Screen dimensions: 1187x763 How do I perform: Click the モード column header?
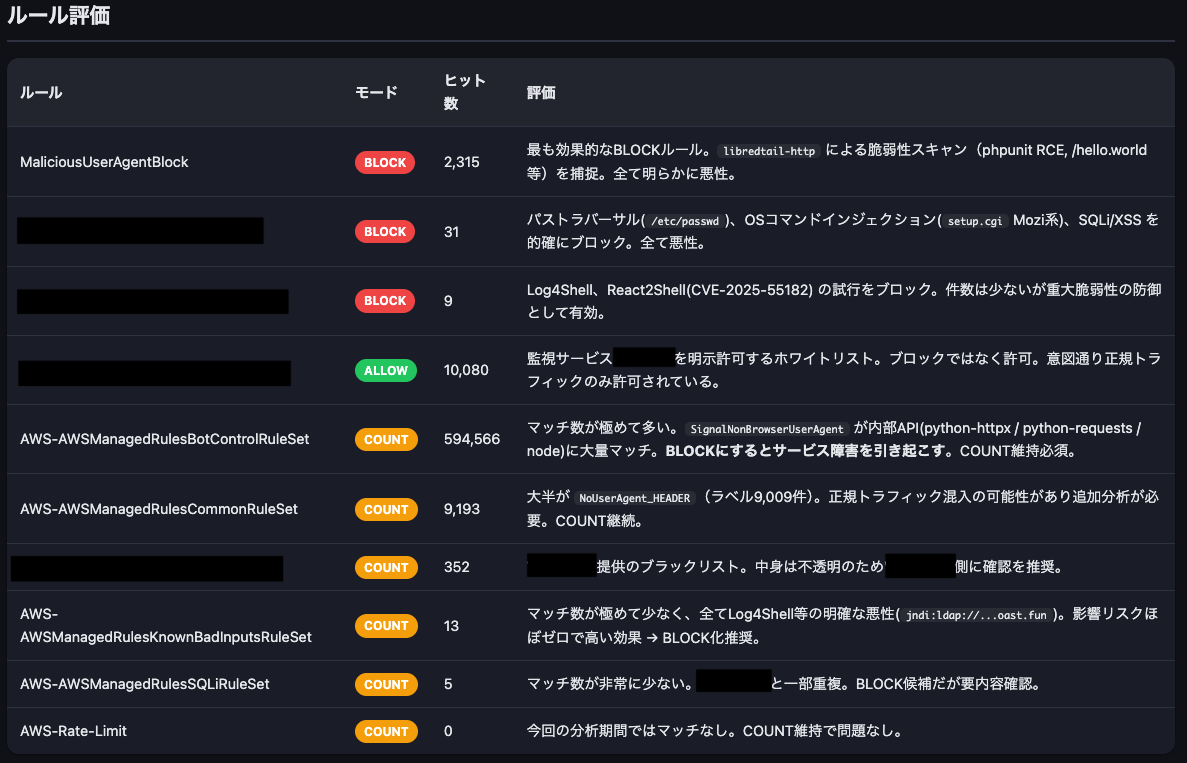376,92
